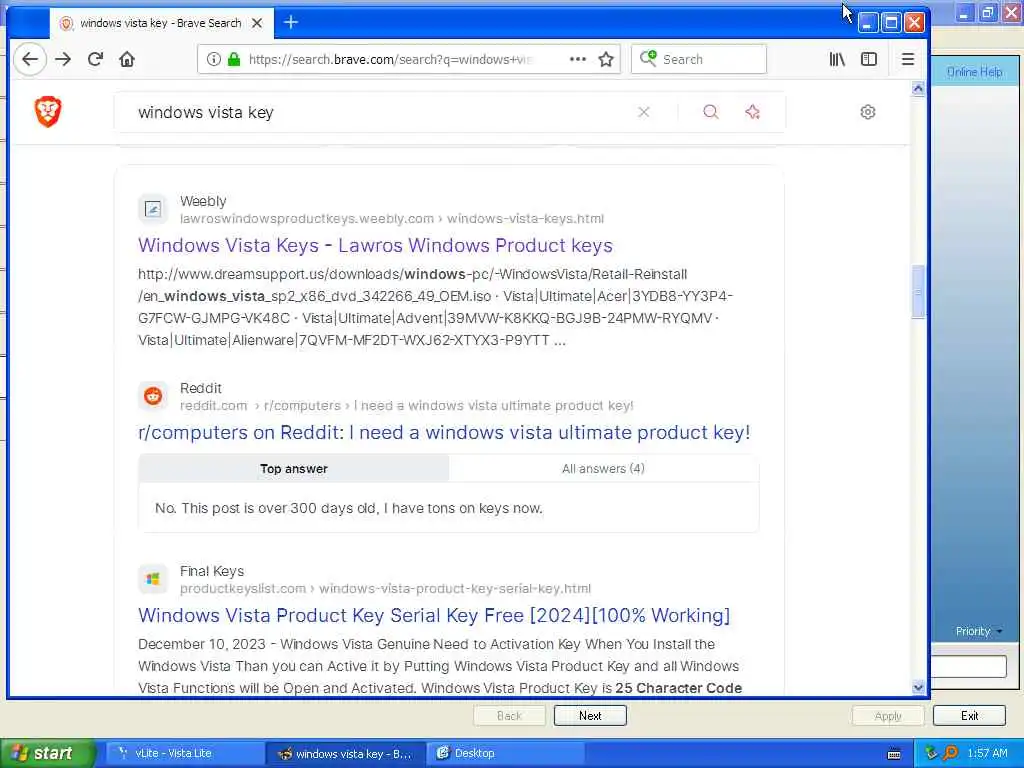This screenshot has height=768, width=1024.
Task: Submit search with the magnifier icon
Action: [711, 112]
